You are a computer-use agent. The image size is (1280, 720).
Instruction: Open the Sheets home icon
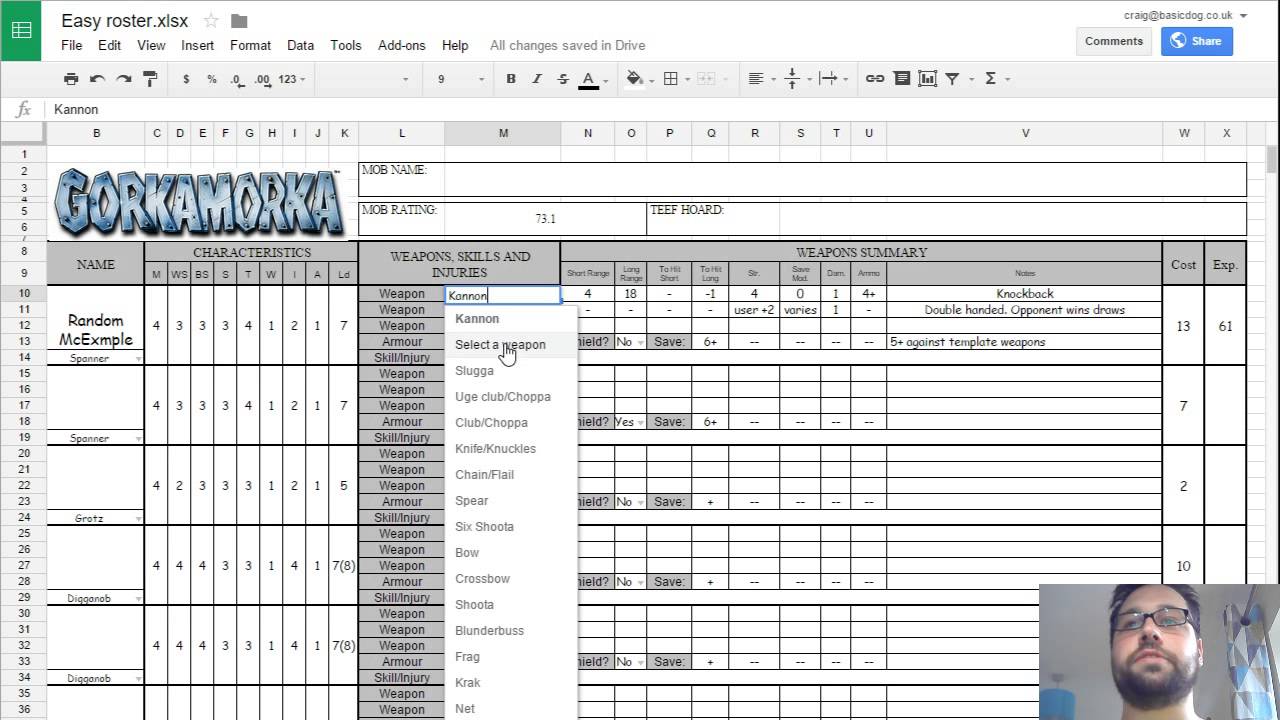tap(21, 30)
